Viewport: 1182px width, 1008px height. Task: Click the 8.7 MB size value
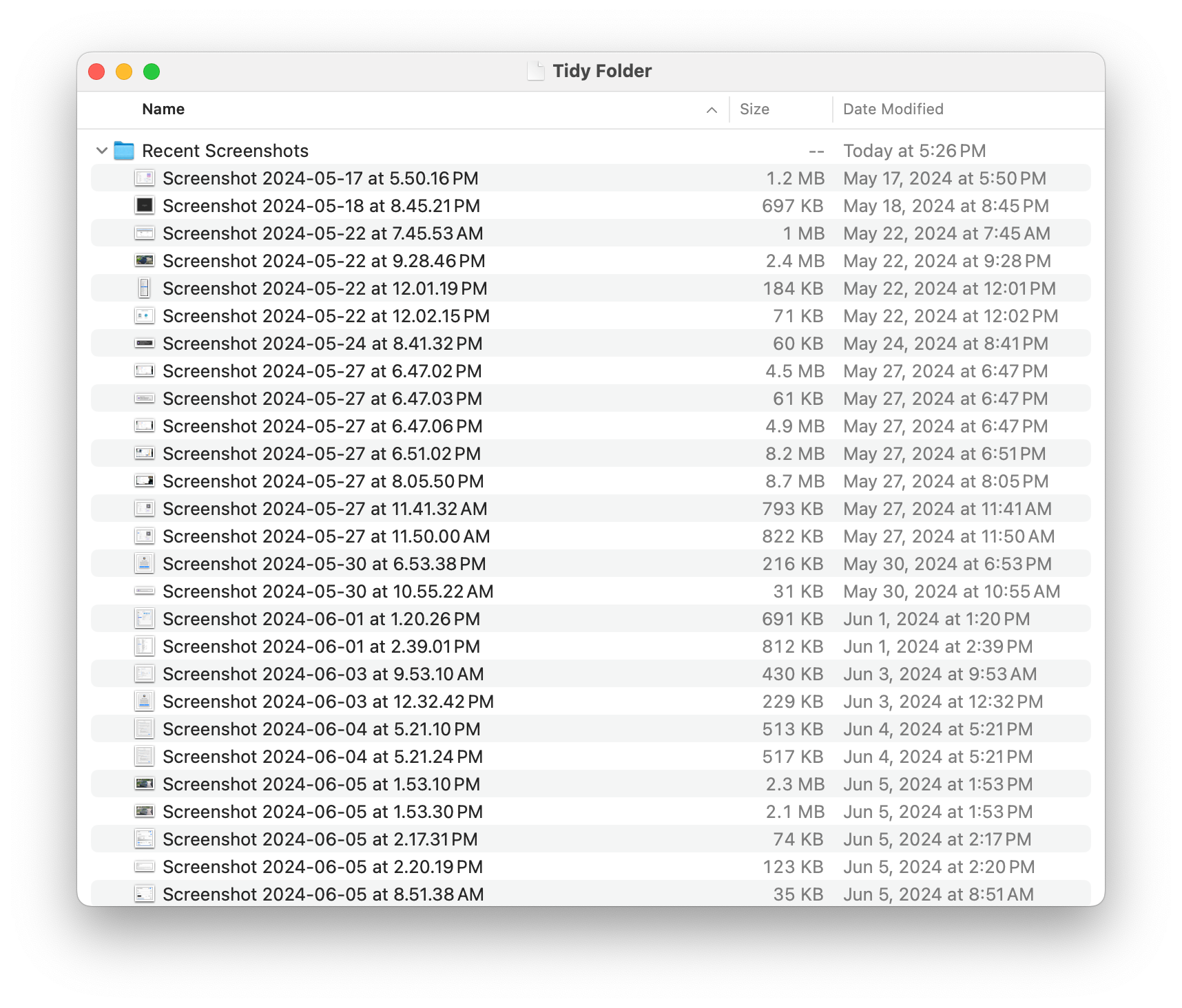(x=795, y=481)
